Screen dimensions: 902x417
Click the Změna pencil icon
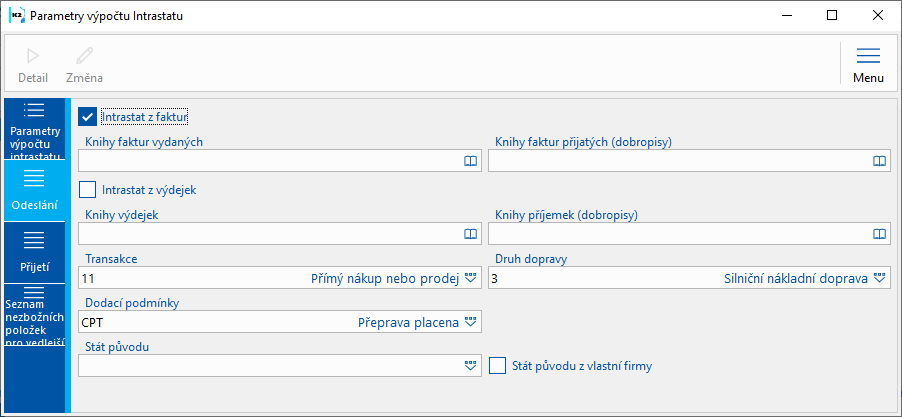[x=84, y=56]
